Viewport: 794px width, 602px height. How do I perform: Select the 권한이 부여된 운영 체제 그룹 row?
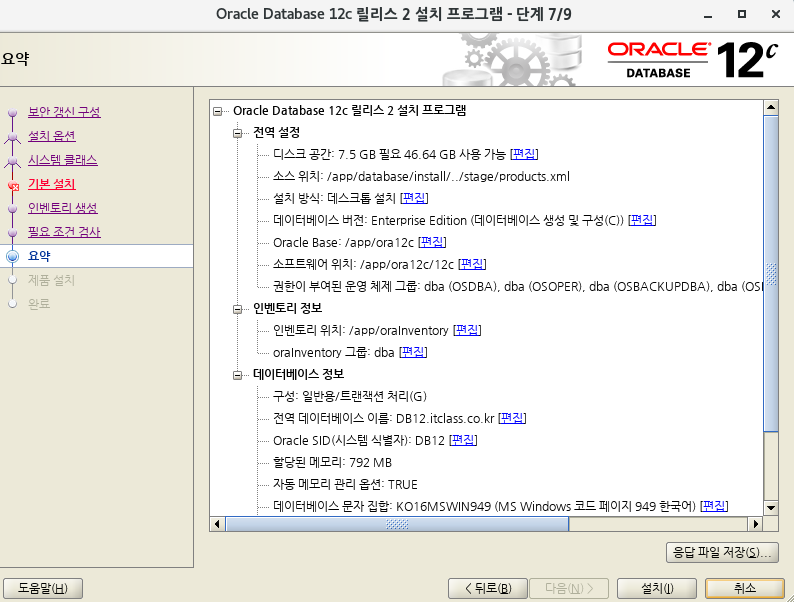coord(518,286)
